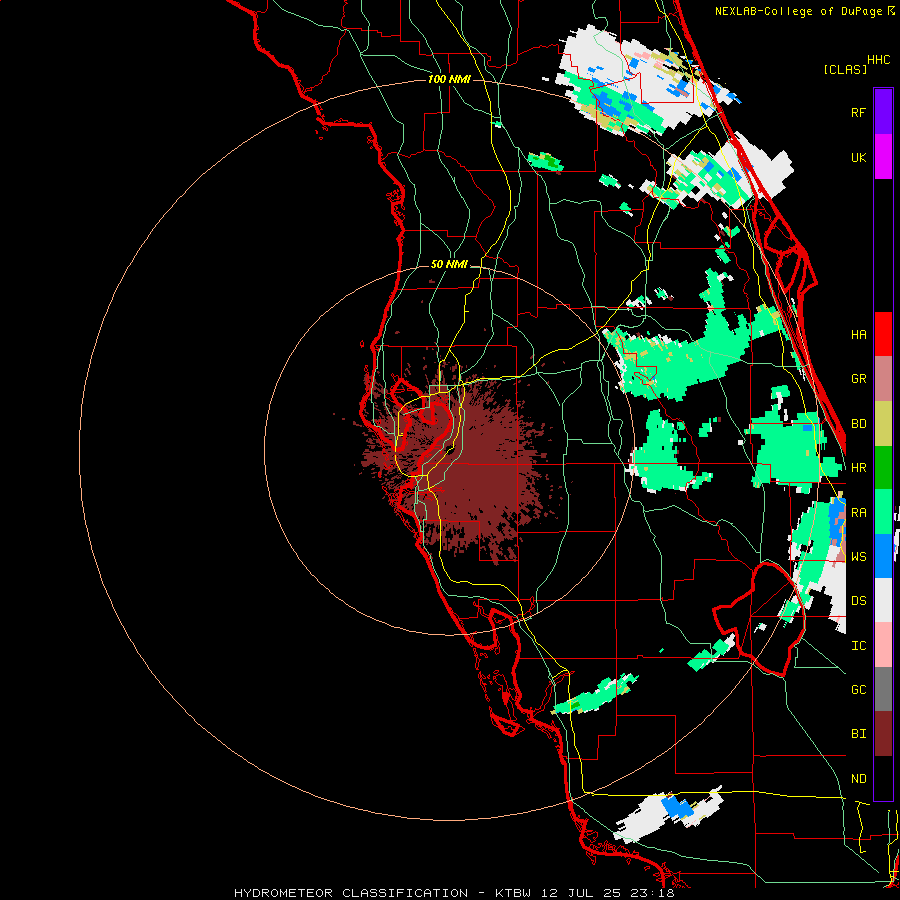Click the "50 NMI" range ring label

[x=449, y=264]
